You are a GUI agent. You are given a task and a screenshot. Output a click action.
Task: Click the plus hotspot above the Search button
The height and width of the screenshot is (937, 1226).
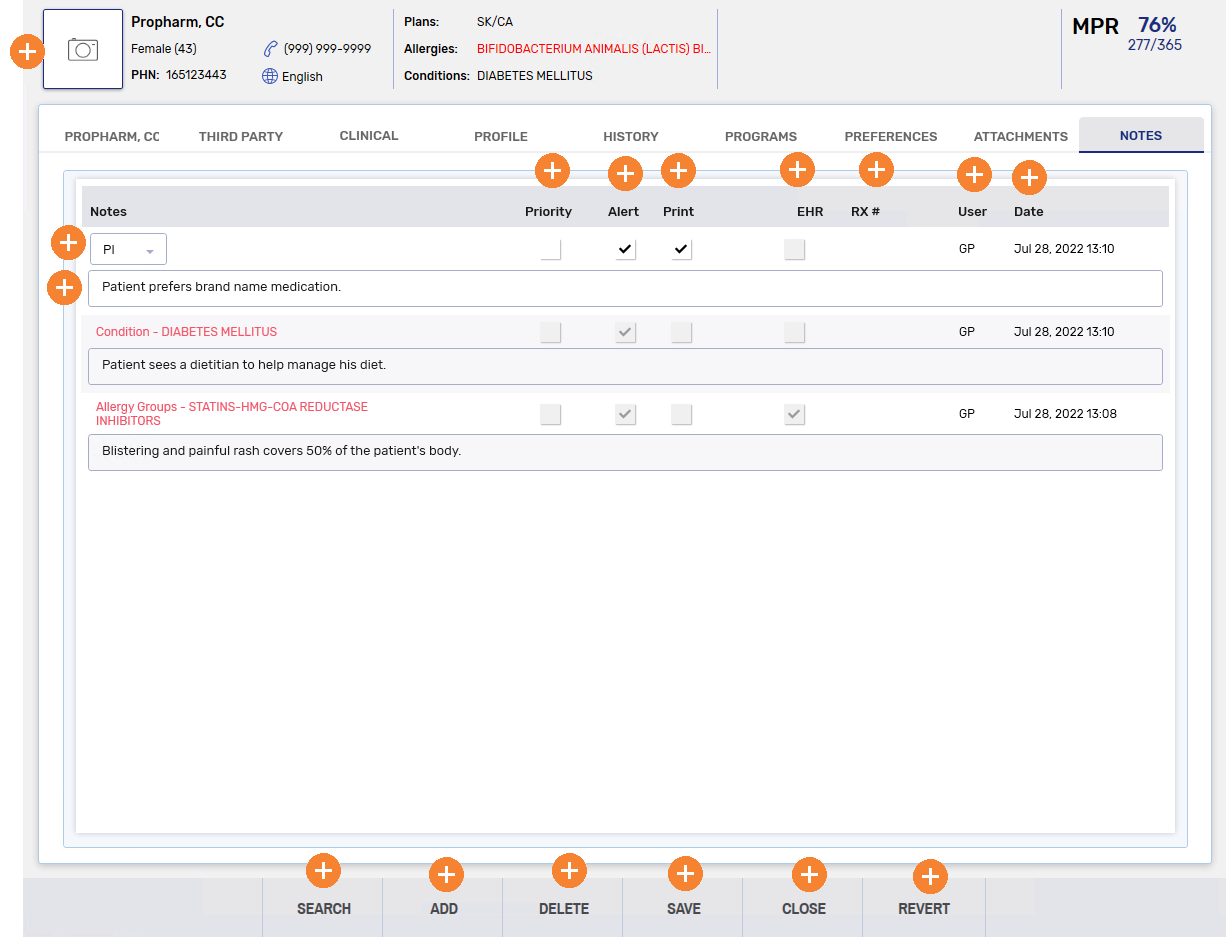pyautogui.click(x=323, y=871)
